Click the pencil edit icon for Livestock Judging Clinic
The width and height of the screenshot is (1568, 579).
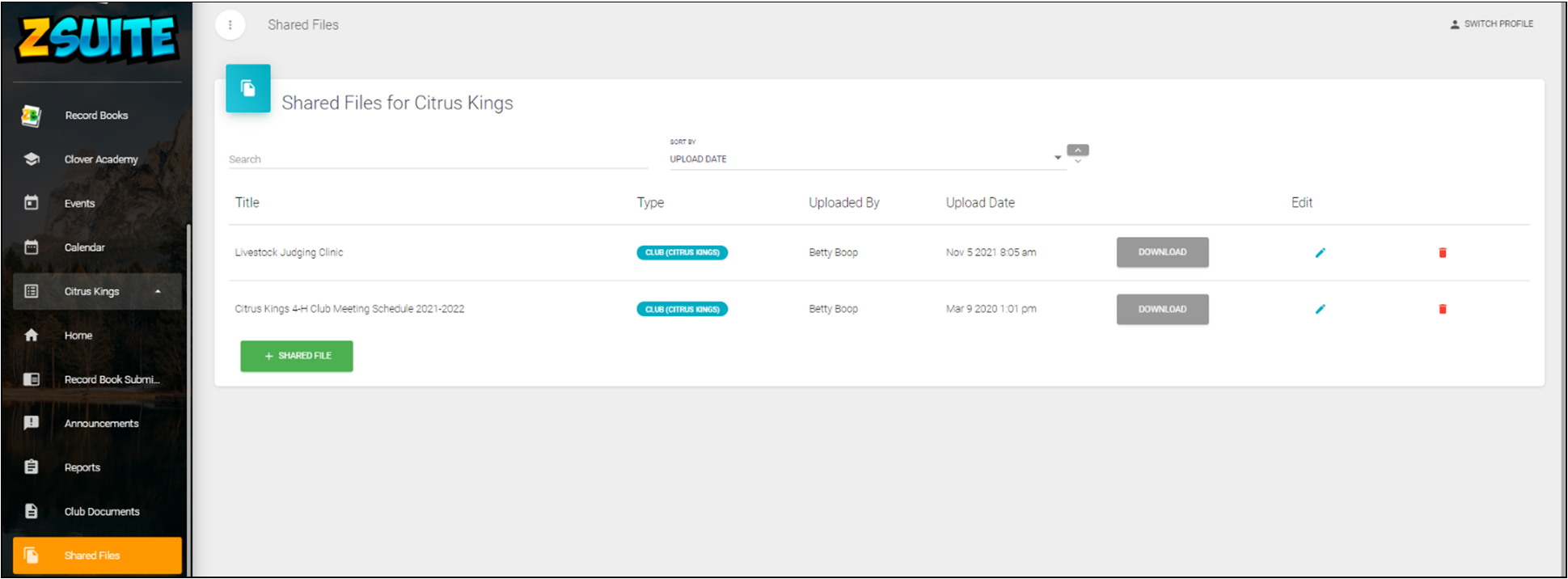(x=1320, y=253)
